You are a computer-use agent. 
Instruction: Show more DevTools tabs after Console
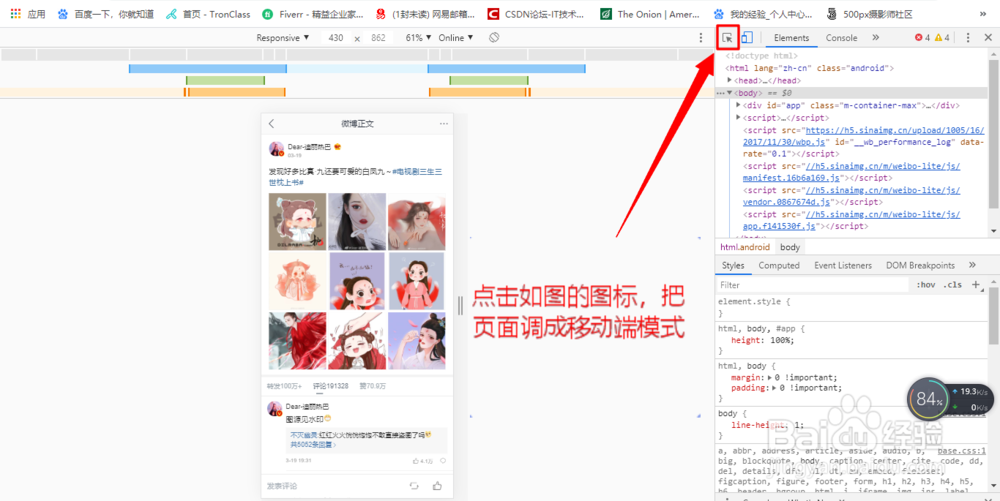click(876, 38)
